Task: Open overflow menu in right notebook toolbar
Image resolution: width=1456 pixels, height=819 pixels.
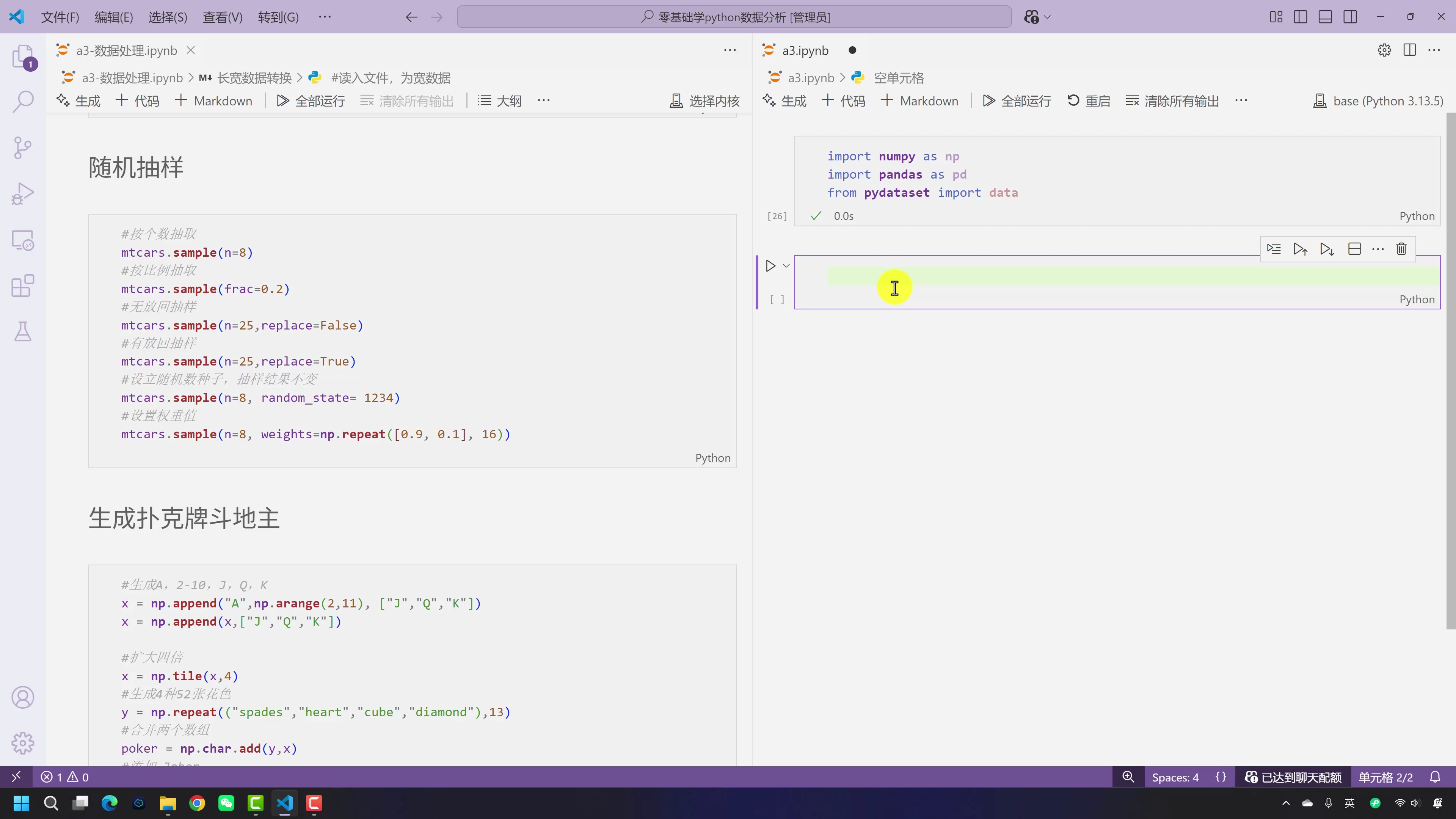Action: (x=1241, y=100)
